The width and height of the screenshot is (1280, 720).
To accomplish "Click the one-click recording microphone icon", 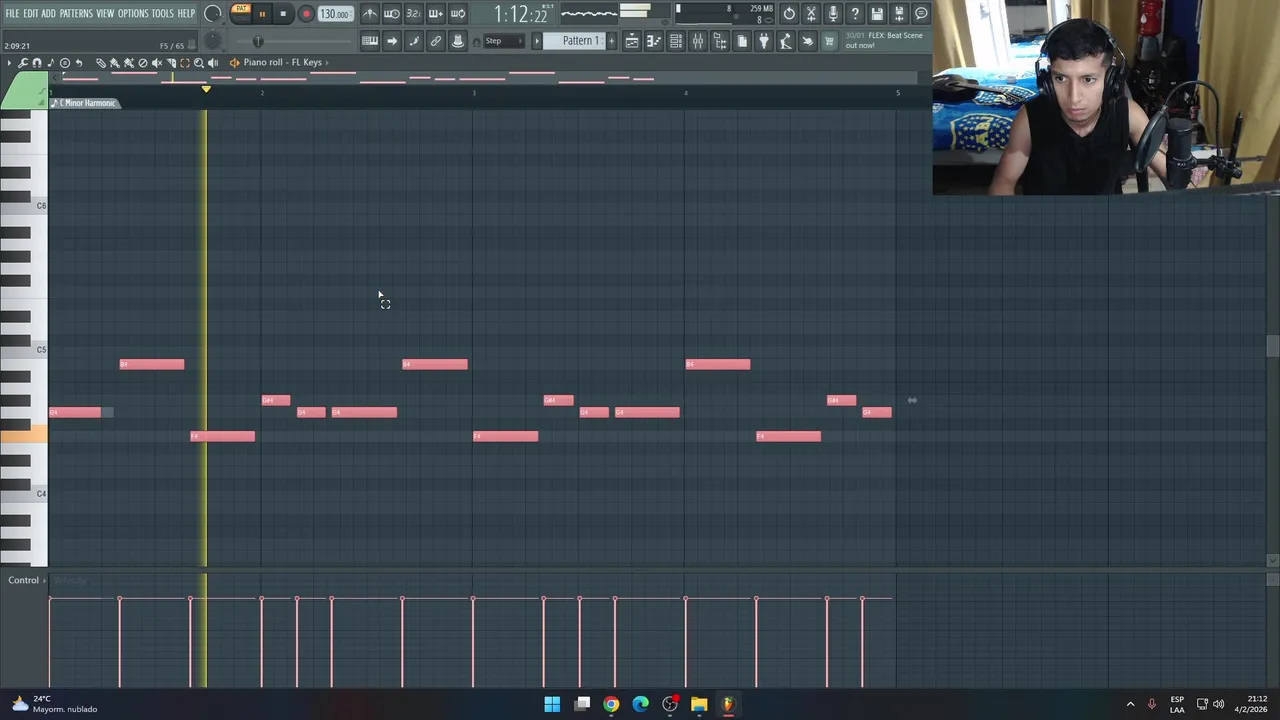I will point(833,14).
